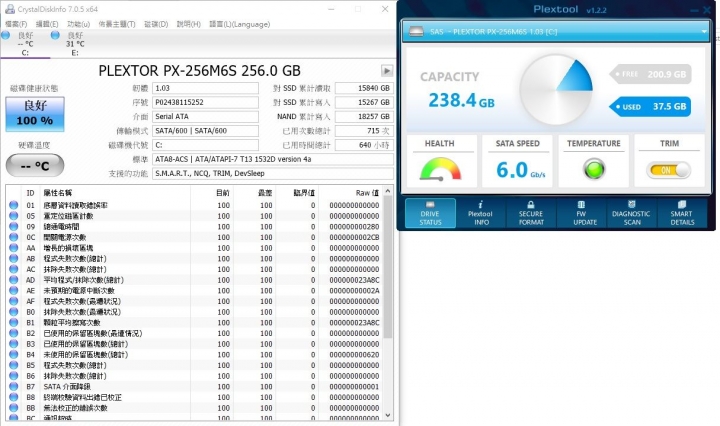
Task: Click the 良好 100 % health status button
Action: pyautogui.click(x=35, y=114)
